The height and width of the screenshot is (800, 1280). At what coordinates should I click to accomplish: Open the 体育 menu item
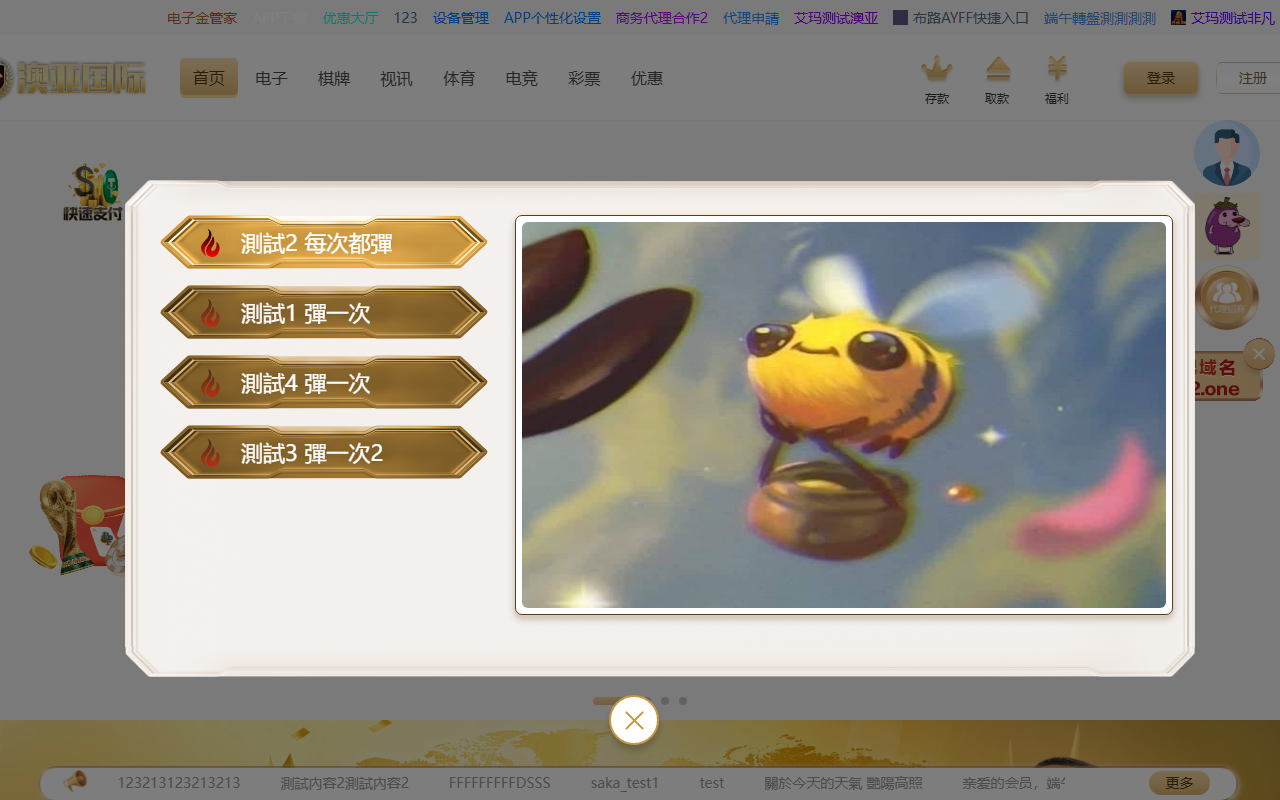coord(459,78)
